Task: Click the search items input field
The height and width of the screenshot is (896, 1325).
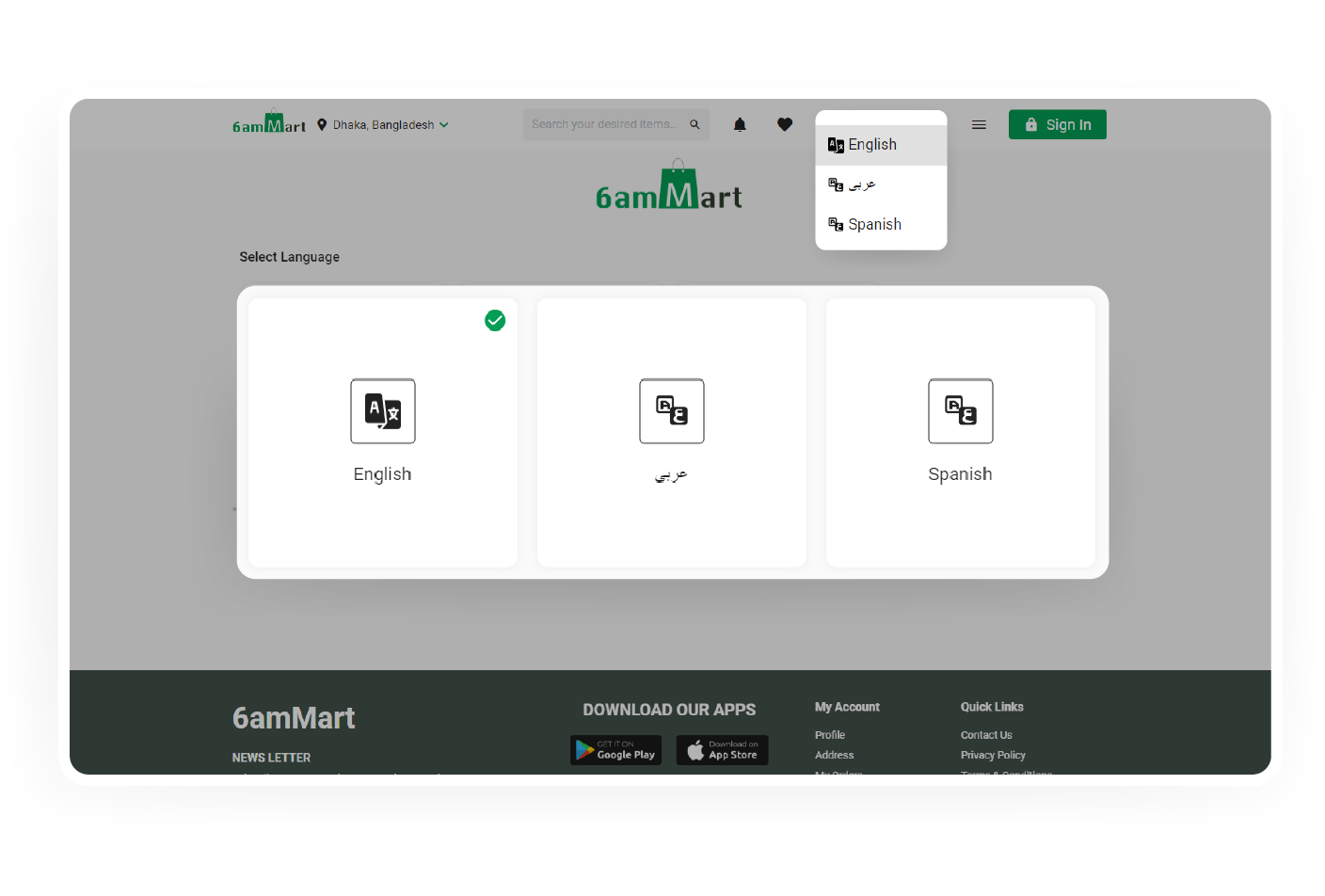Action: click(604, 124)
